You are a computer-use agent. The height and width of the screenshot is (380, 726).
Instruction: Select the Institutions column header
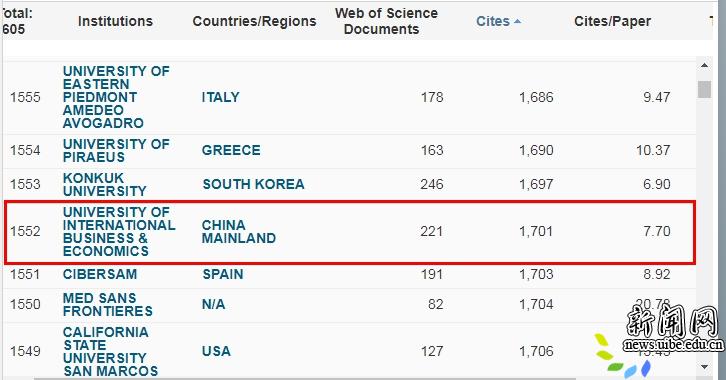[115, 21]
